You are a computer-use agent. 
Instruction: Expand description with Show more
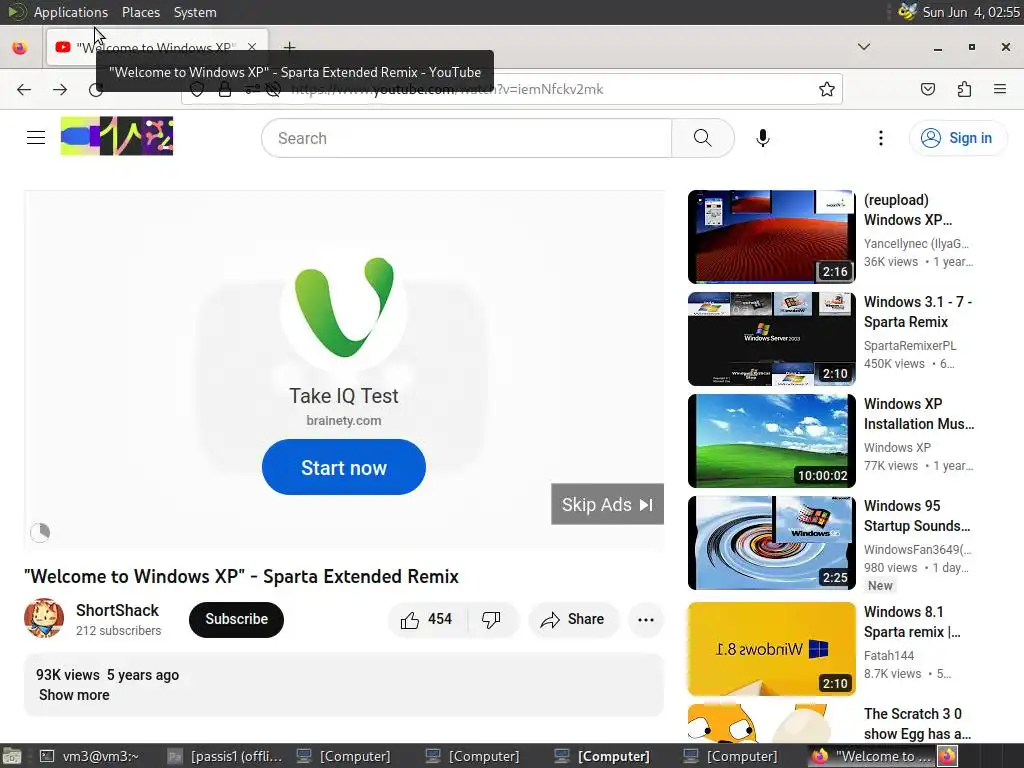[x=74, y=695]
